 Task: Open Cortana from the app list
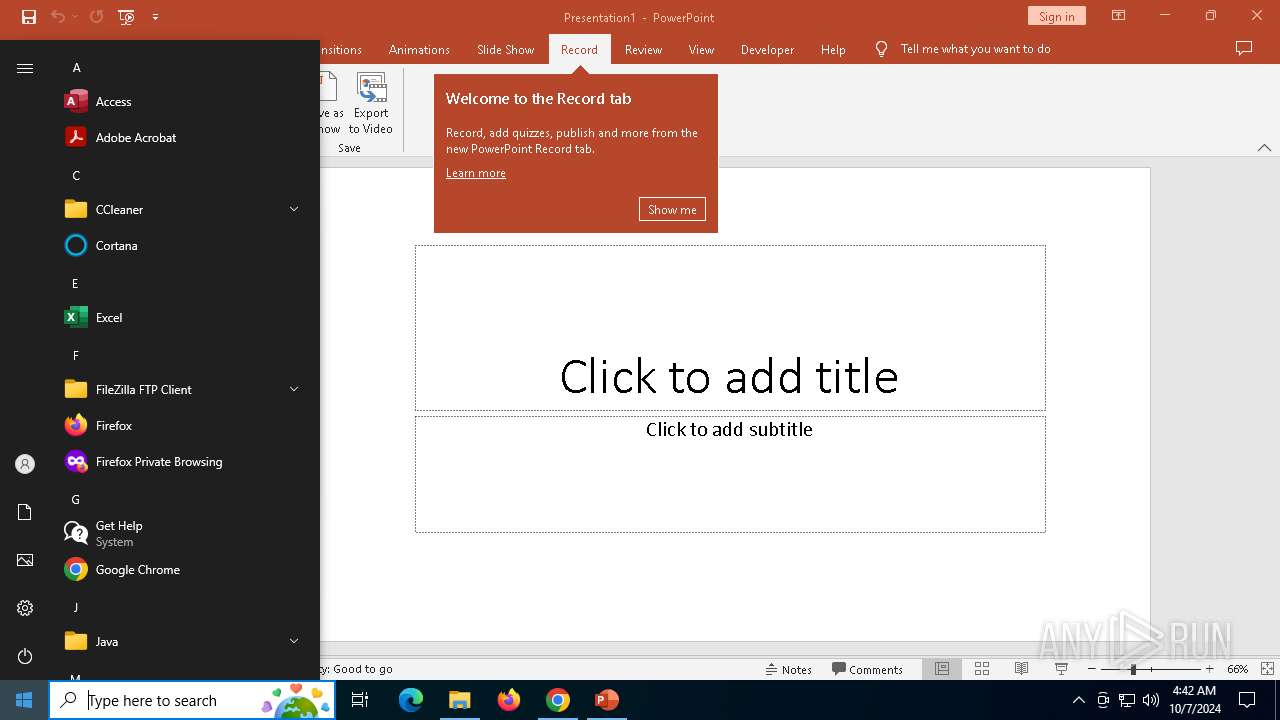click(184, 245)
